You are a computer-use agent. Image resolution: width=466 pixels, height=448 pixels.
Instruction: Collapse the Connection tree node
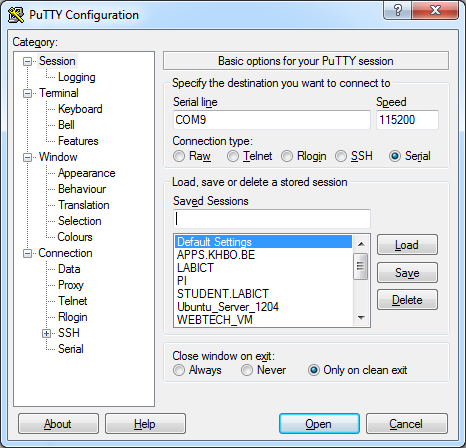coord(27,253)
